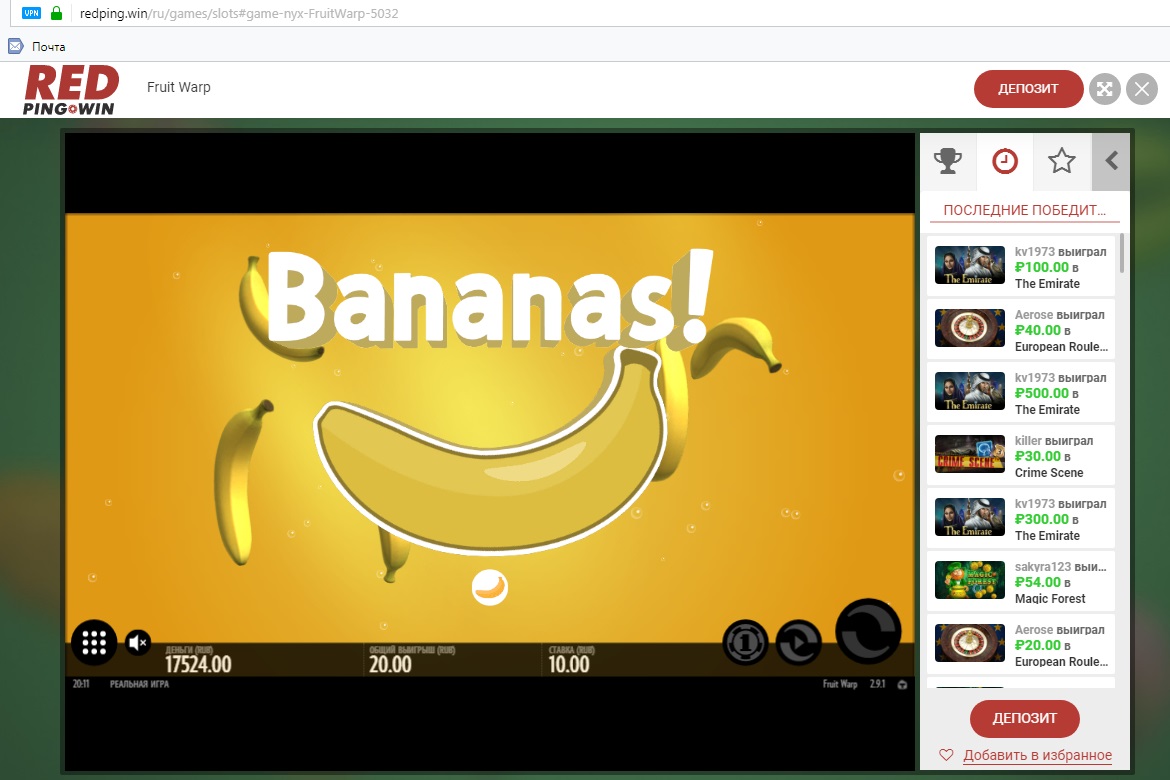This screenshot has width=1170, height=780.
Task: Click the green secure padlock icon
Action: pyautogui.click(x=56, y=13)
